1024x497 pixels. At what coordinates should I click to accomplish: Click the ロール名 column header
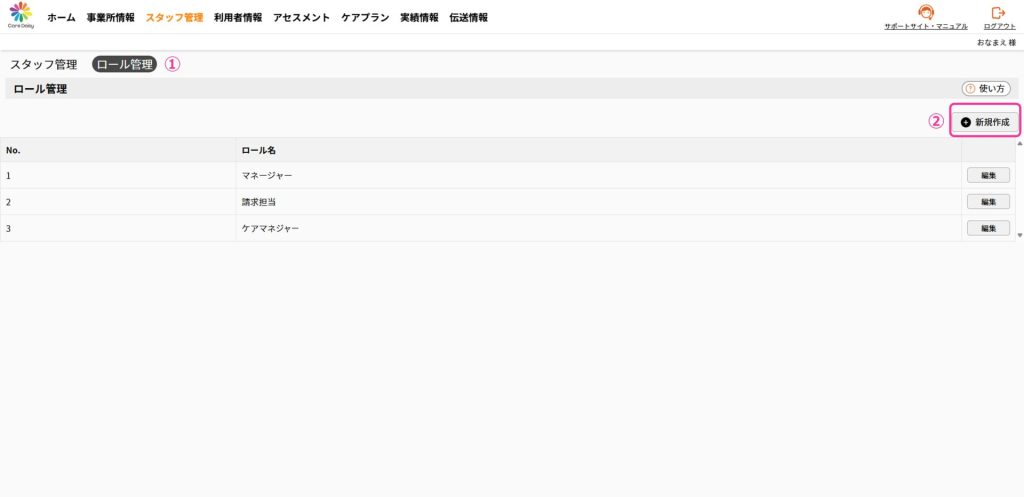(x=259, y=150)
